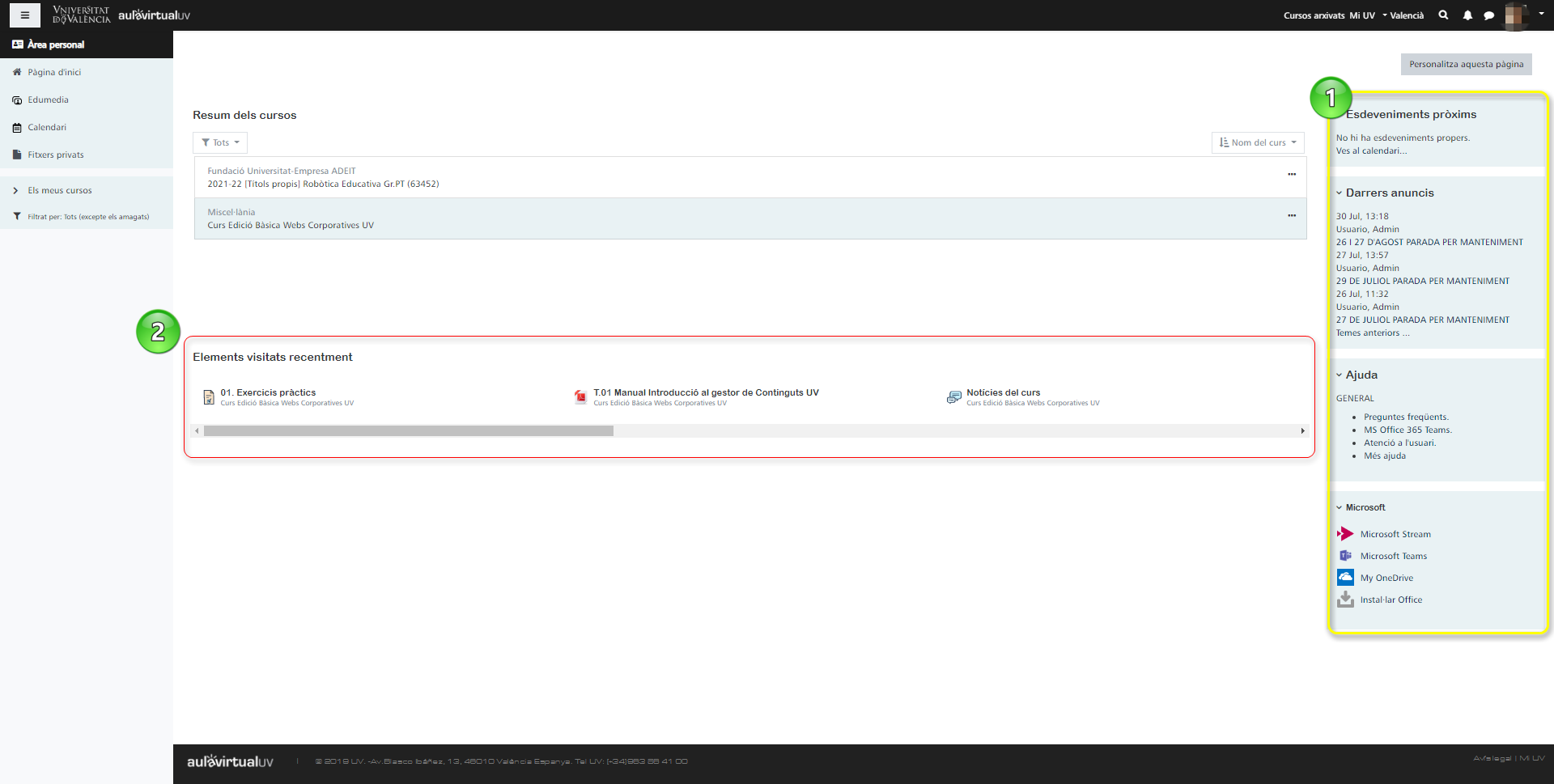The width and height of the screenshot is (1554, 784).
Task: Open Mi UV menu item
Action: (1361, 15)
